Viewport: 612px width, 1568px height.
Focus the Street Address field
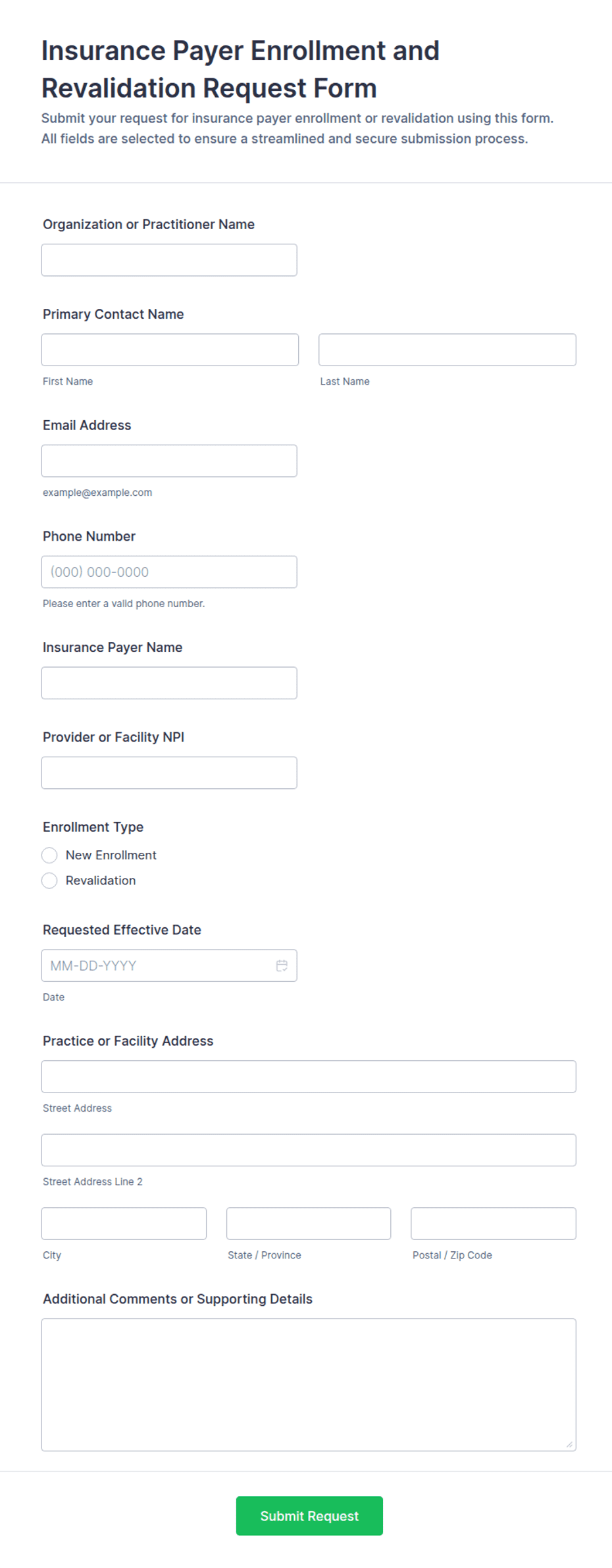(x=309, y=1076)
